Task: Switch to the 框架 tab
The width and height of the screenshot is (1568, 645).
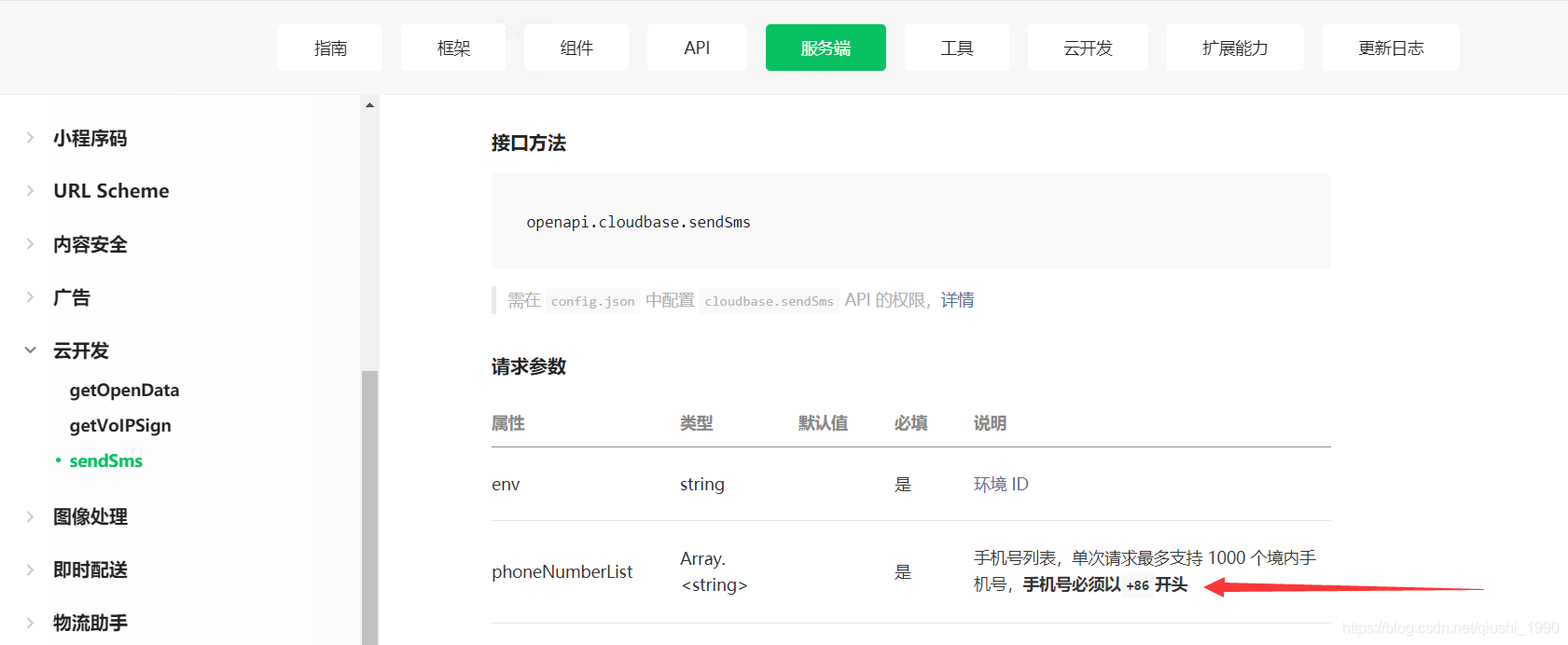Action: pyautogui.click(x=453, y=48)
